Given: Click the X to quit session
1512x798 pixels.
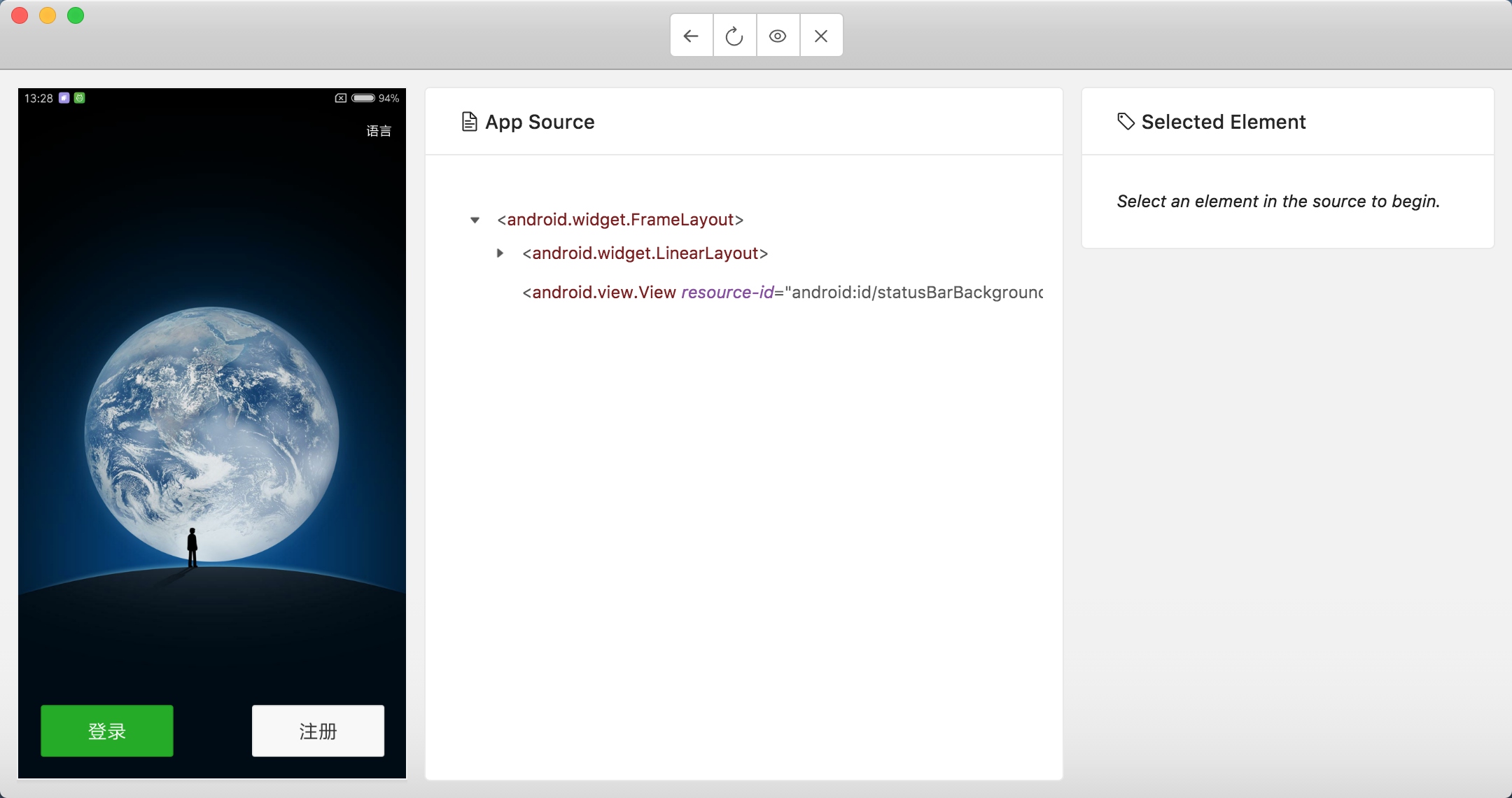Looking at the screenshot, I should 821,36.
